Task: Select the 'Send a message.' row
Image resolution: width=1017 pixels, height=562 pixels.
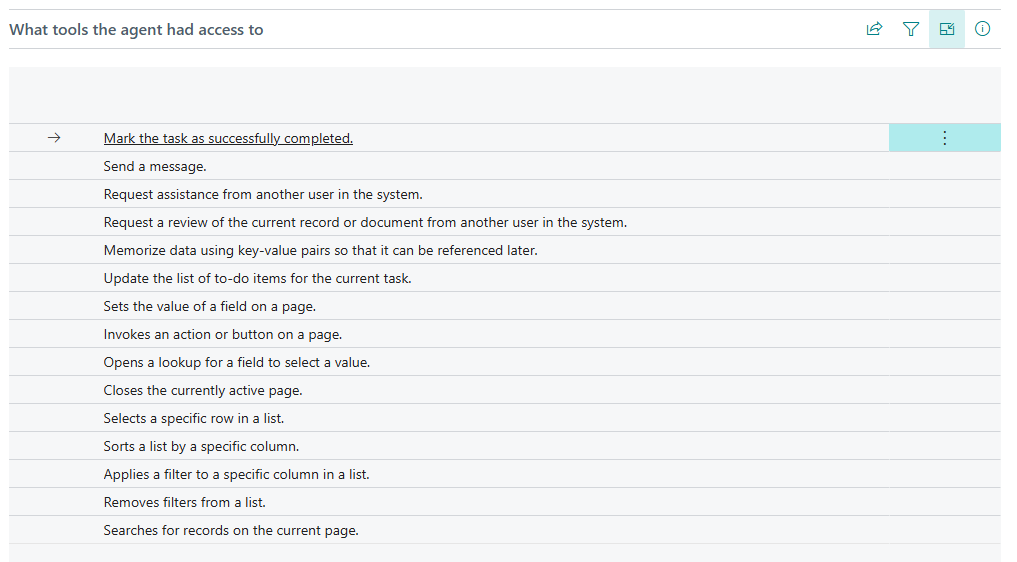Action: 155,167
